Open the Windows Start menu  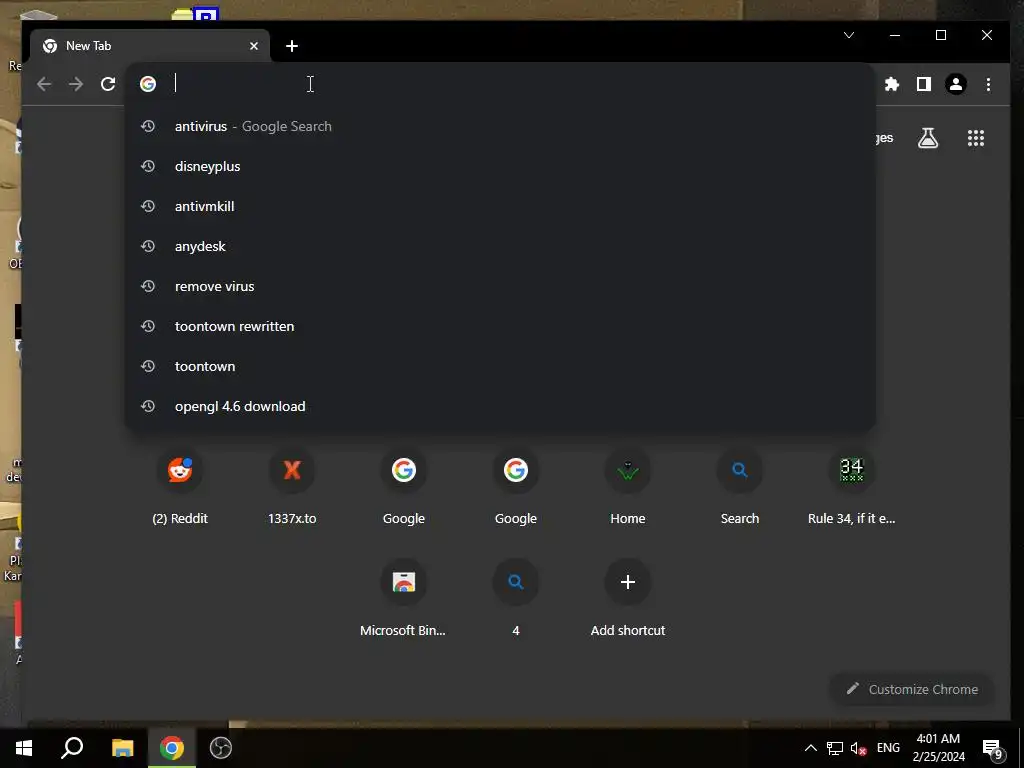click(24, 748)
